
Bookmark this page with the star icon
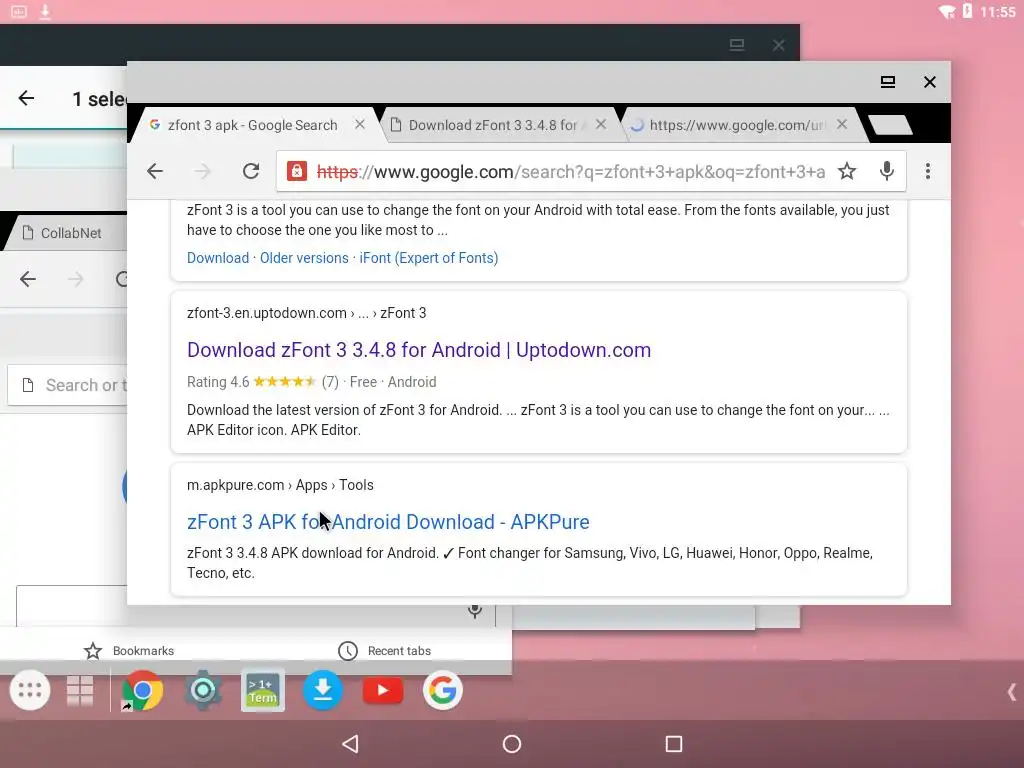click(x=847, y=171)
